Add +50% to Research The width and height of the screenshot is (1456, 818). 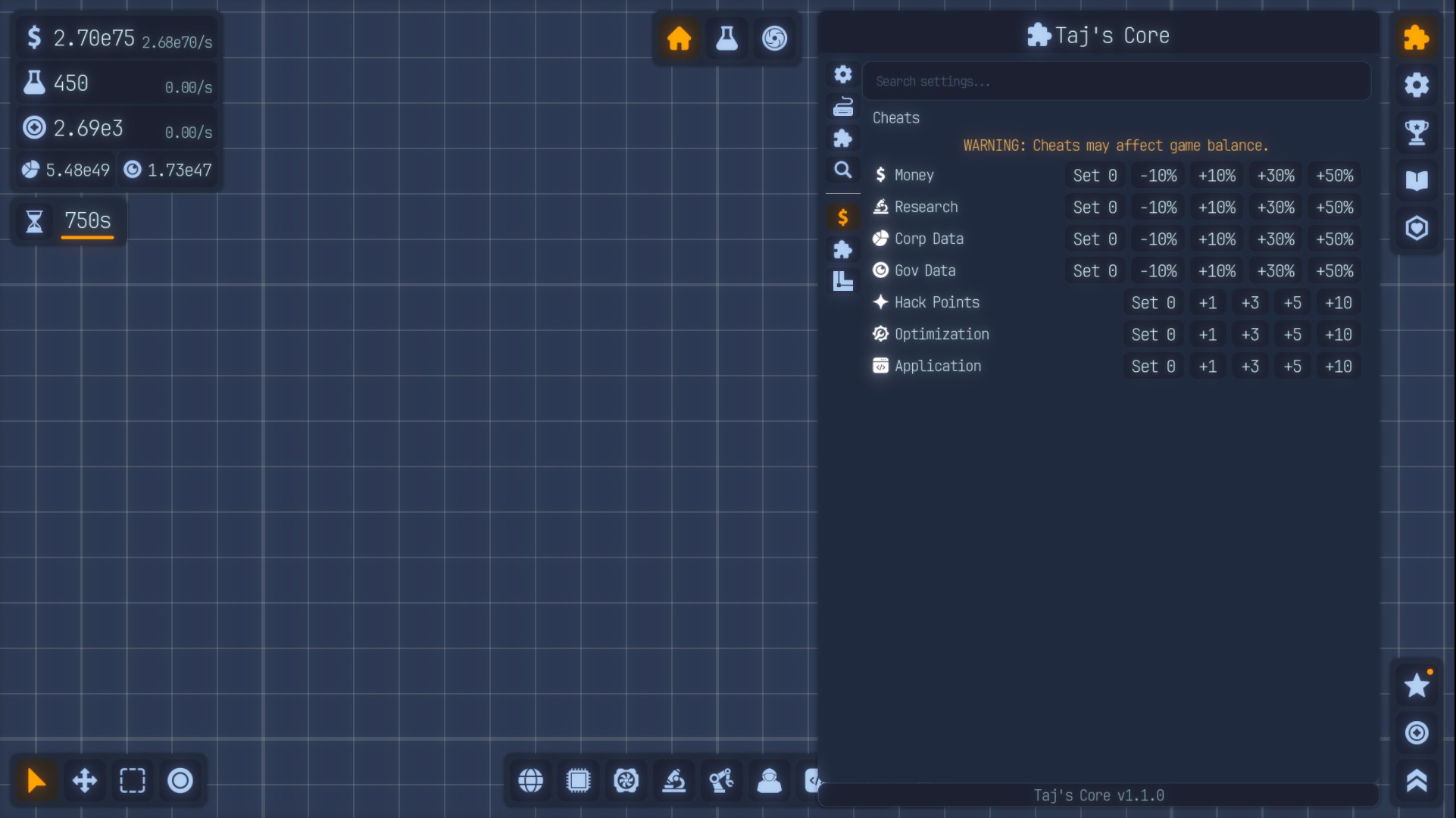tap(1334, 208)
